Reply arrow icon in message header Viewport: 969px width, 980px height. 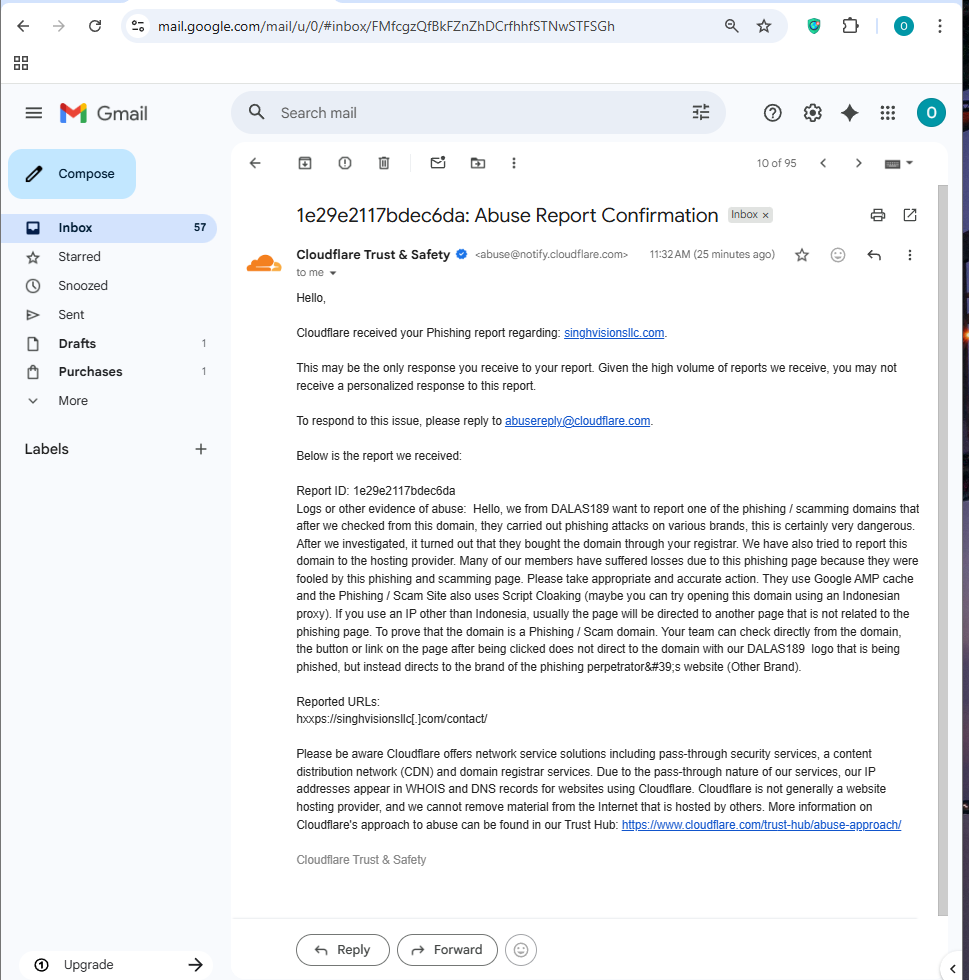click(x=874, y=255)
